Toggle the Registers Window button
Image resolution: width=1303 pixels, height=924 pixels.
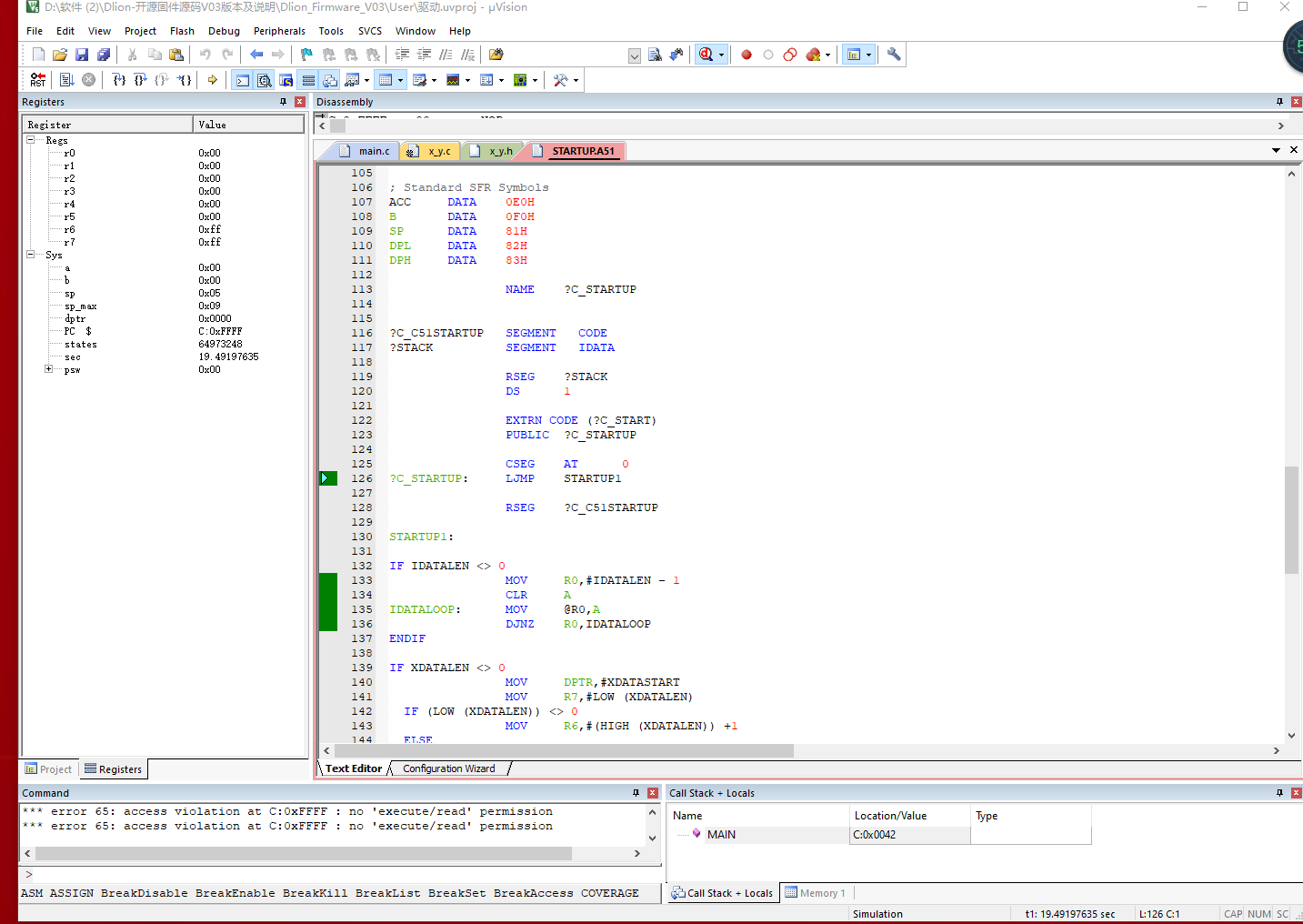tap(308, 80)
